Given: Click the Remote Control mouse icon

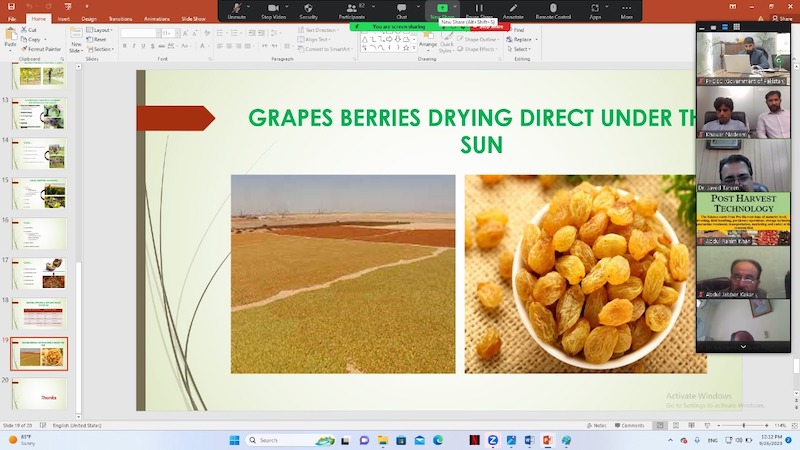Looking at the screenshot, I should point(553,8).
